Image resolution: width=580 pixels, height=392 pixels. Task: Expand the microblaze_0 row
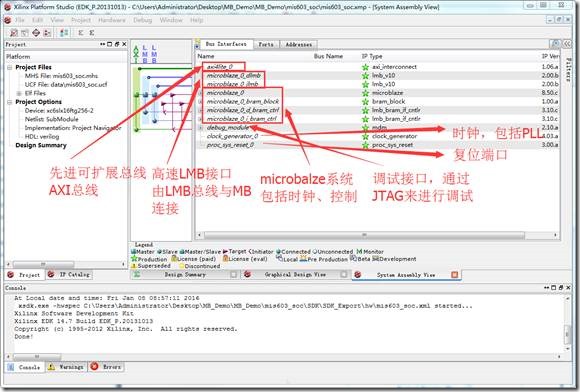[200, 93]
